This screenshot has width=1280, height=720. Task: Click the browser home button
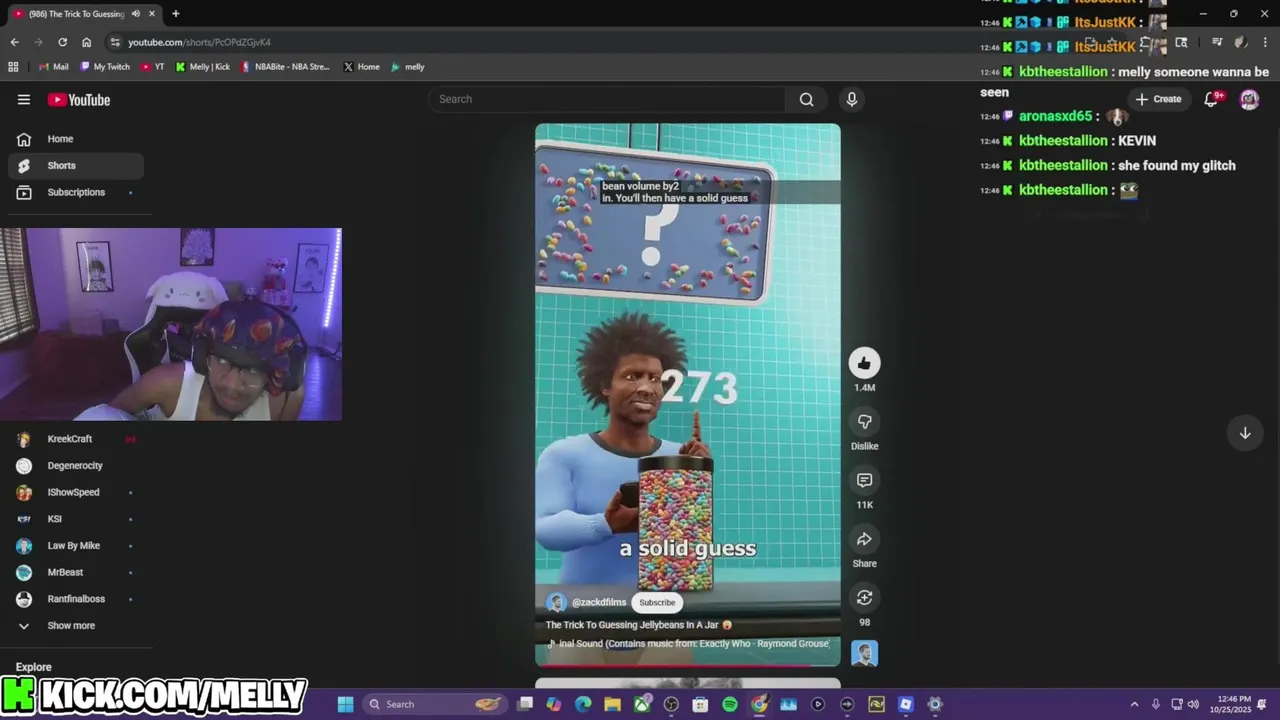86,42
